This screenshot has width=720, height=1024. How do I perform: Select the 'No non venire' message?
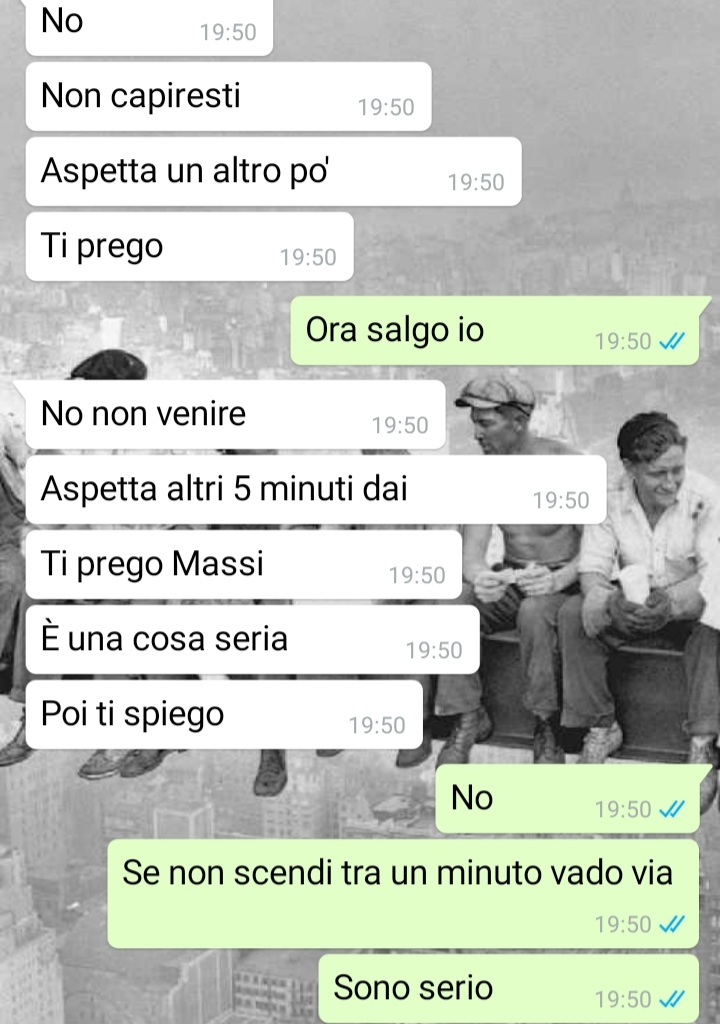(x=235, y=415)
